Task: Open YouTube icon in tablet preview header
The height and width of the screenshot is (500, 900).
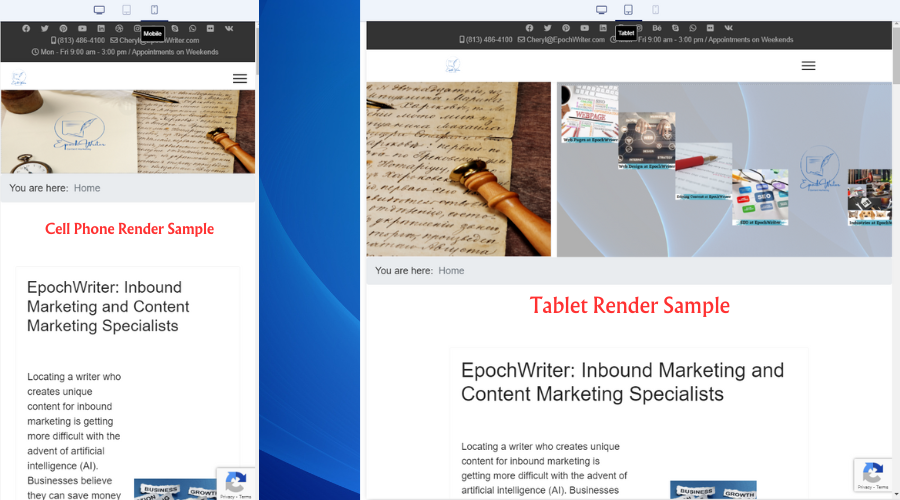Action: (x=584, y=28)
